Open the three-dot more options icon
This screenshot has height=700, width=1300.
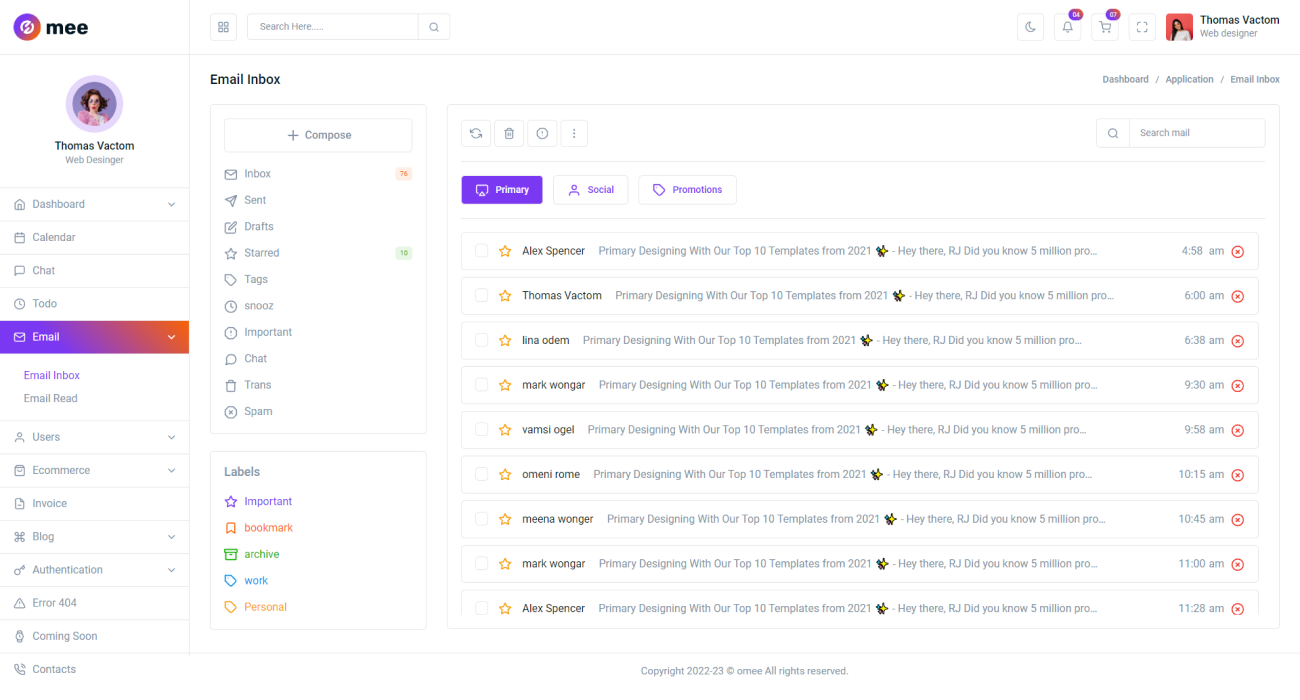tap(574, 132)
